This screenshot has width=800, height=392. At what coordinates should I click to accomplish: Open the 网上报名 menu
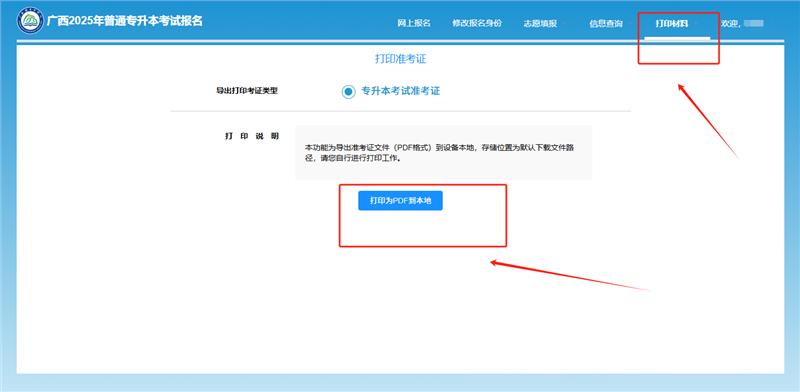pos(414,23)
